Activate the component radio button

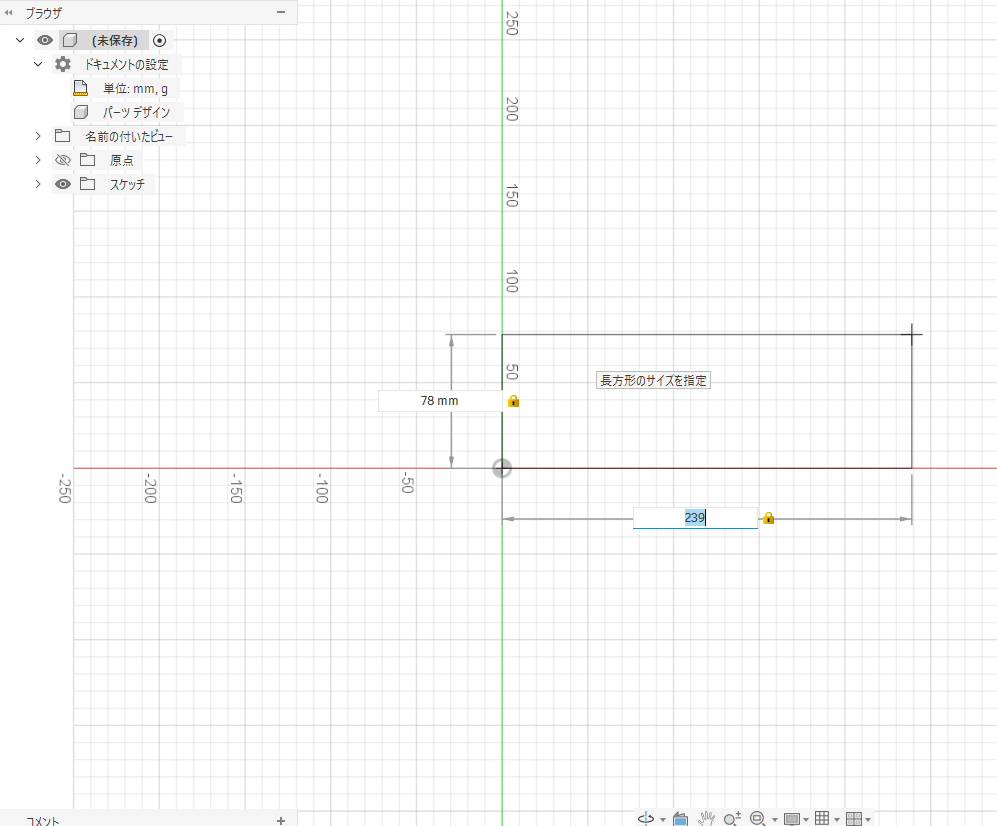click(x=160, y=41)
